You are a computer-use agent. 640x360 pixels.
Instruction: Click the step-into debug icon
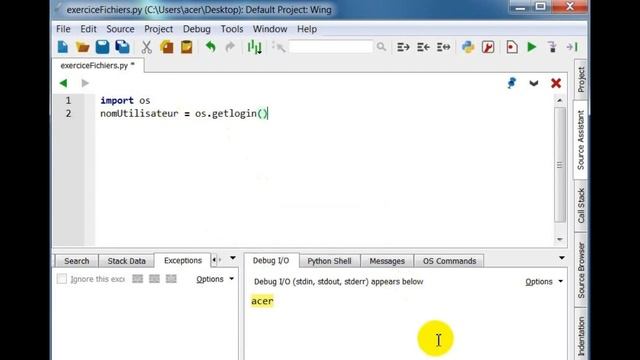572,47
